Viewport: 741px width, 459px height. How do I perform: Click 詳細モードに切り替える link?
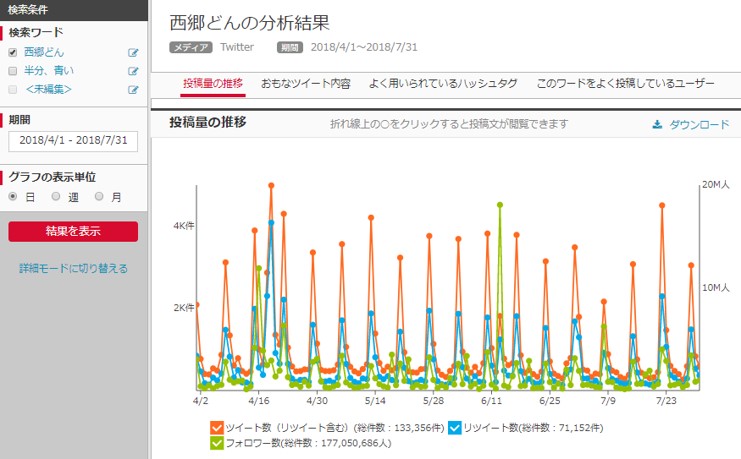(73, 268)
